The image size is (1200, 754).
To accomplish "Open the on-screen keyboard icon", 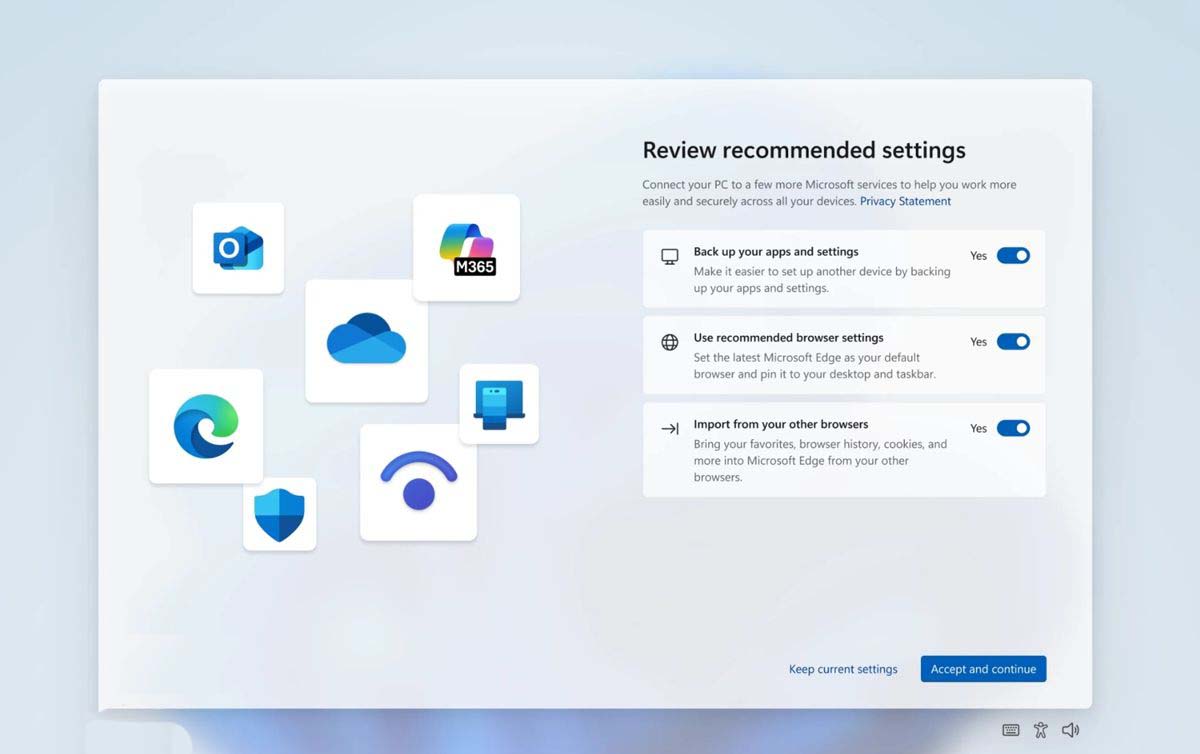I will pos(1011,730).
